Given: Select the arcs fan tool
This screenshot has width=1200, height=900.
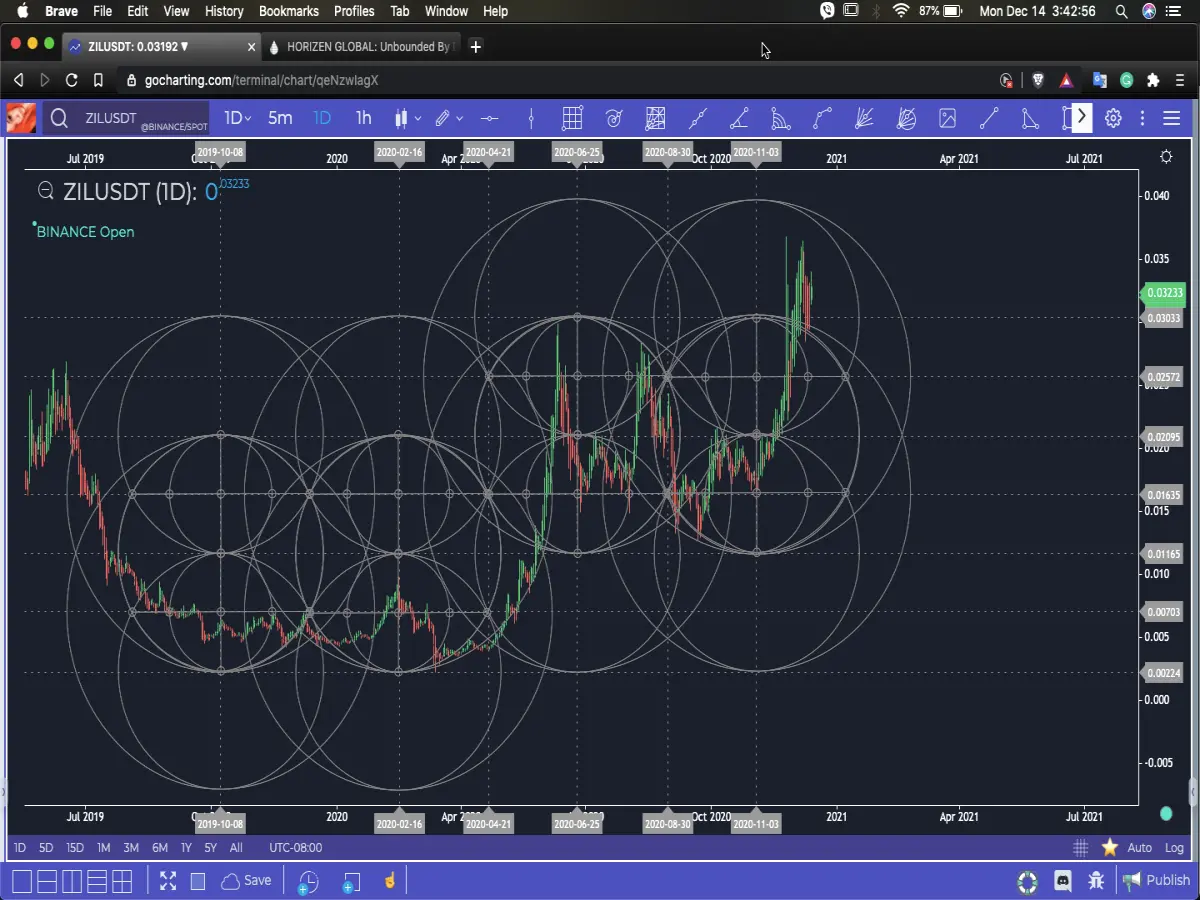Looking at the screenshot, I should point(781,118).
